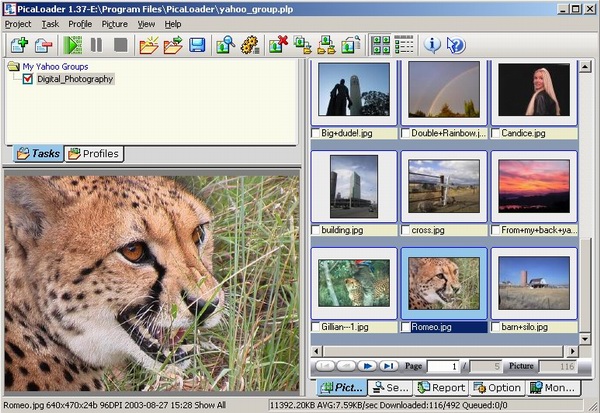Switch to the Tasks tab
The image size is (600, 413).
[x=38, y=153]
